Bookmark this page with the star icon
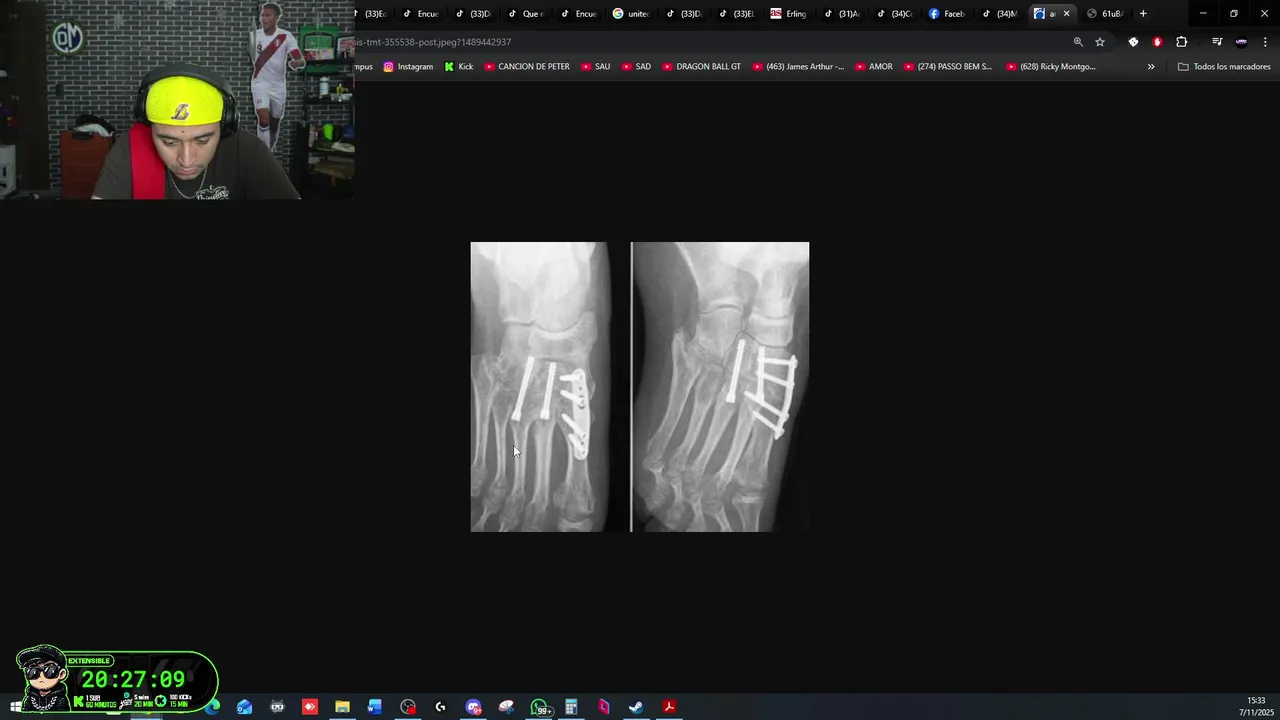The height and width of the screenshot is (720, 1280). click(x=1100, y=42)
